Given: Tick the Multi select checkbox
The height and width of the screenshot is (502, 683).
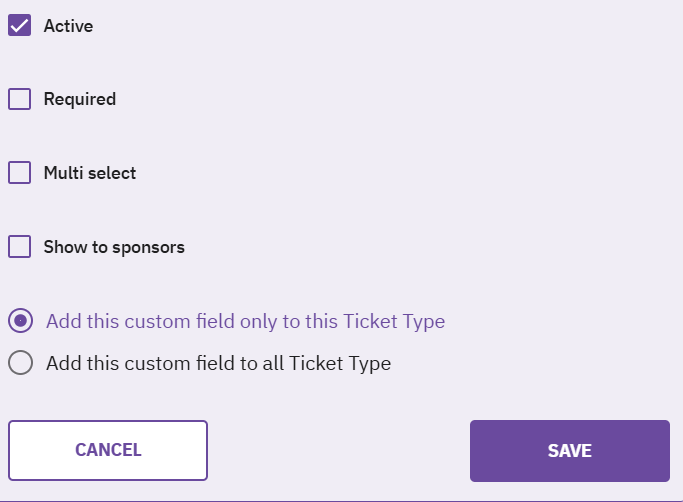Looking at the screenshot, I should click(x=20, y=173).
